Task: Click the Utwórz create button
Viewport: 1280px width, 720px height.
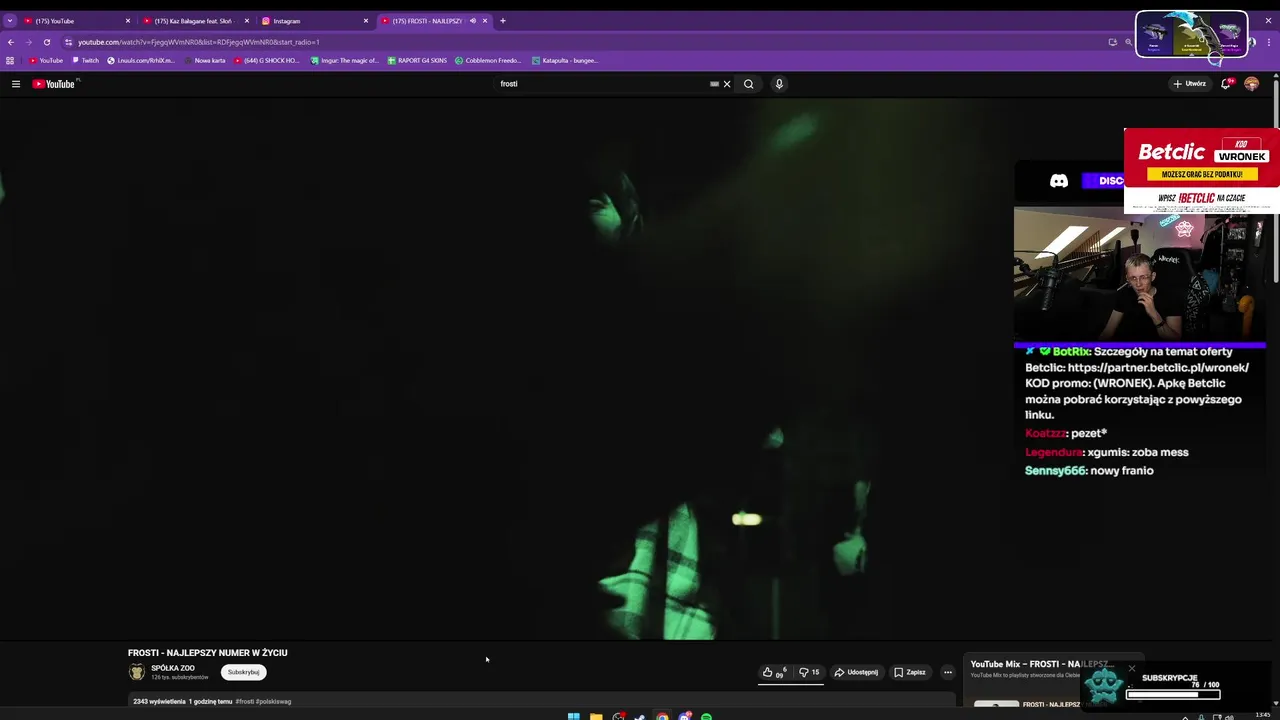Action: tap(1190, 84)
